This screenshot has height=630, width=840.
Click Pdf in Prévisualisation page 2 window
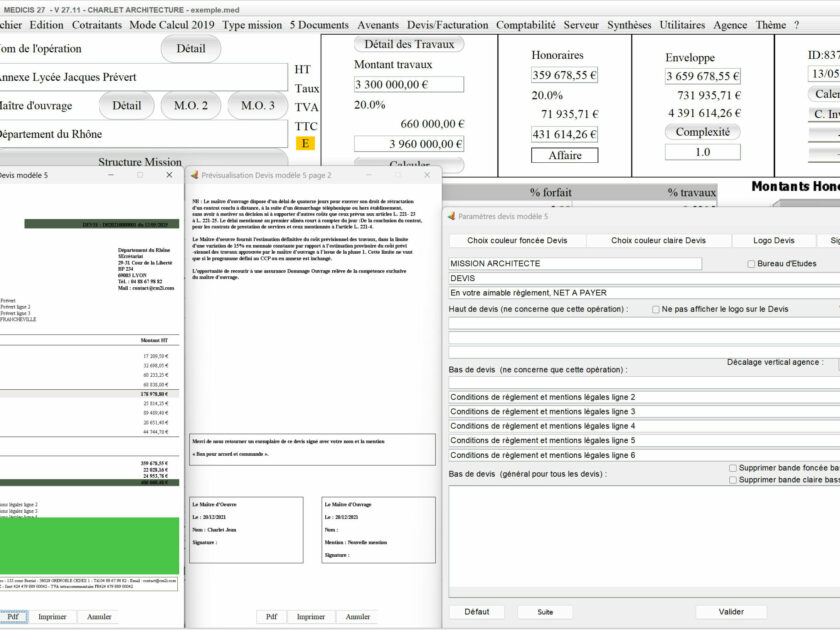click(x=272, y=617)
